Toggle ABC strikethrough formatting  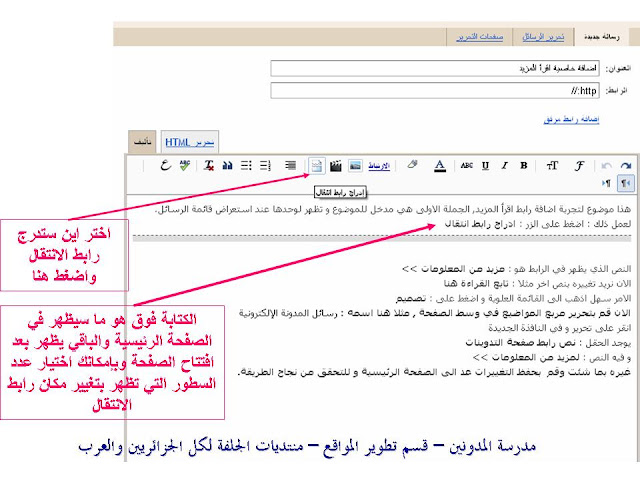(x=467, y=166)
